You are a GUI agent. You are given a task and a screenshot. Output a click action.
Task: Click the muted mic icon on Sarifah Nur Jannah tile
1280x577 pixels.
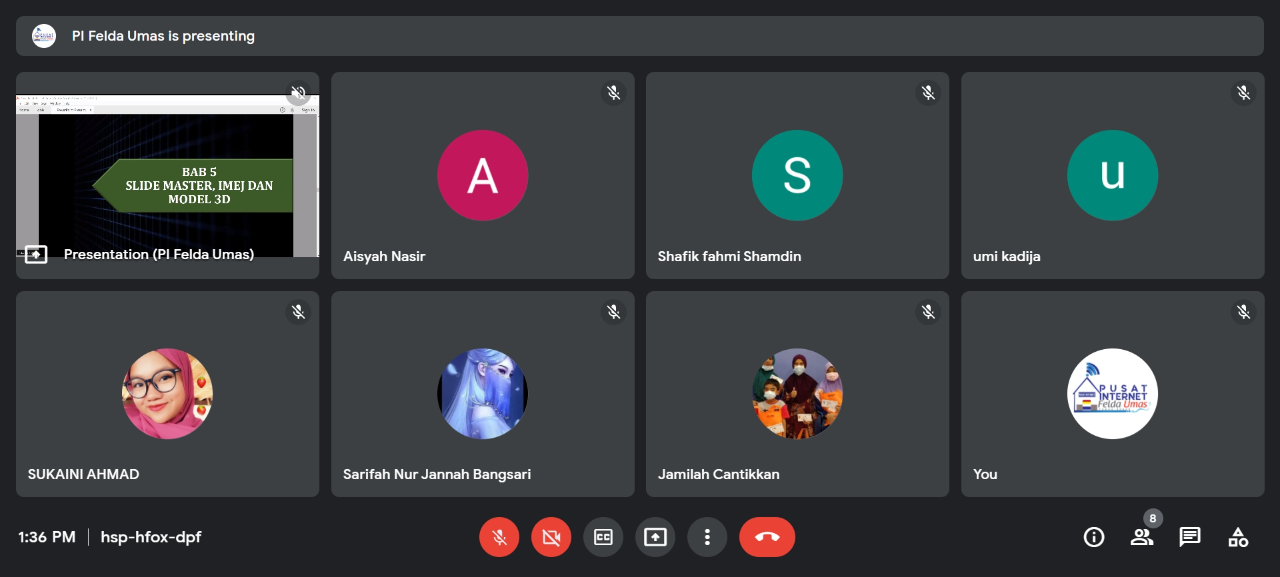point(613,312)
